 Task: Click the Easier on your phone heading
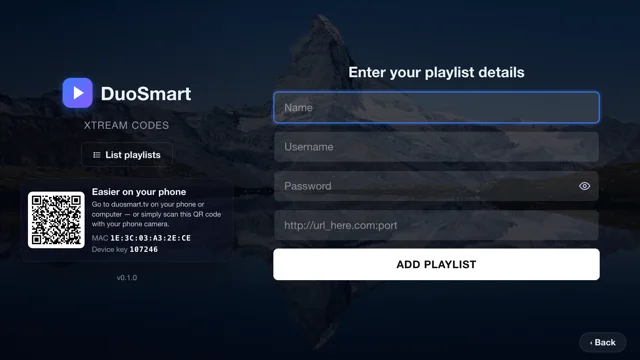point(139,192)
